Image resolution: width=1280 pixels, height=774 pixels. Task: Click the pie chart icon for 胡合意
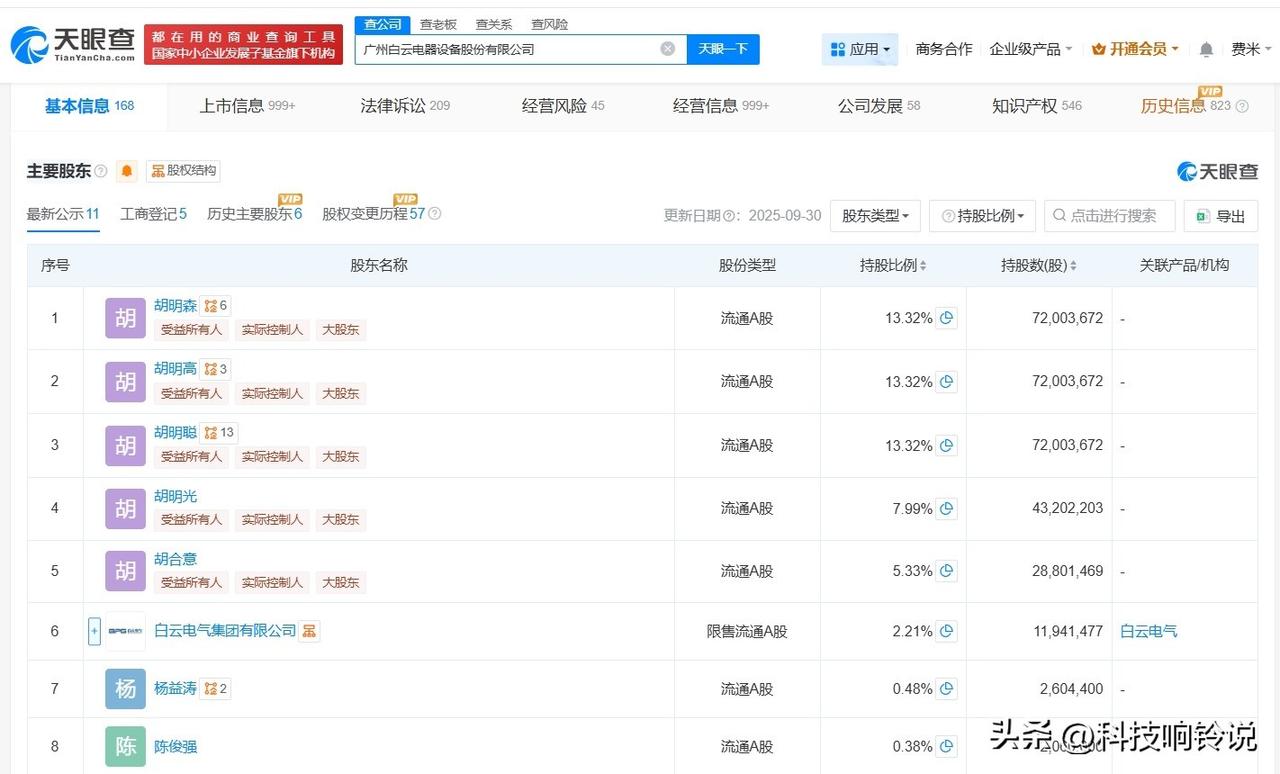tap(946, 571)
